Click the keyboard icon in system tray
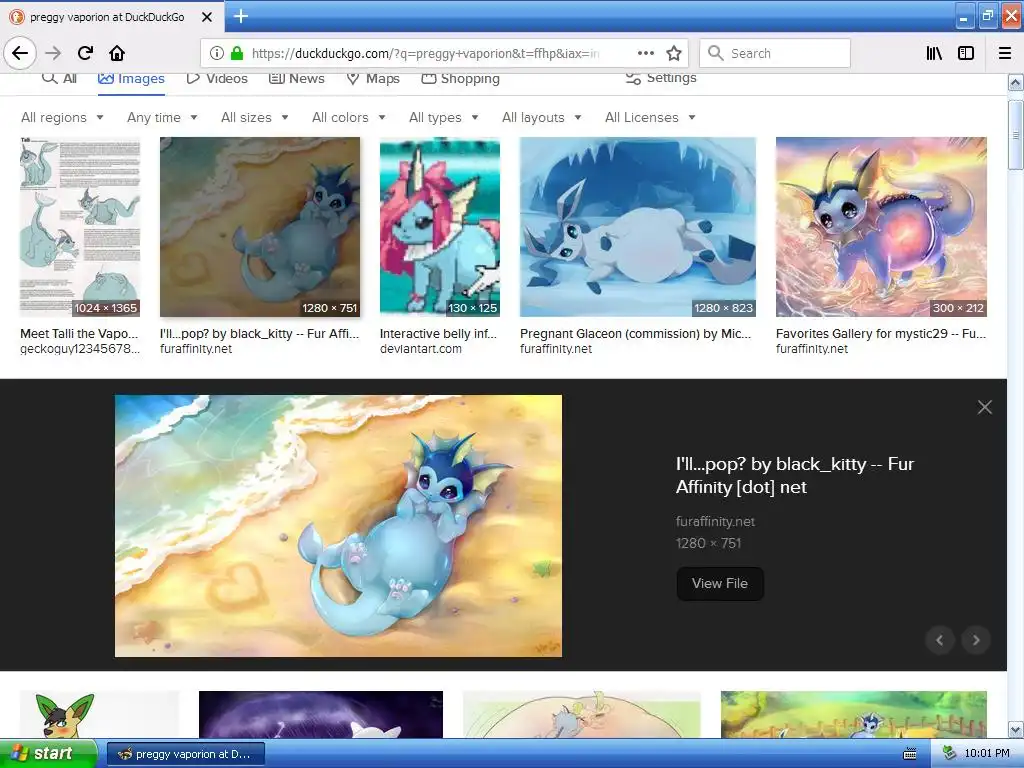 point(910,754)
